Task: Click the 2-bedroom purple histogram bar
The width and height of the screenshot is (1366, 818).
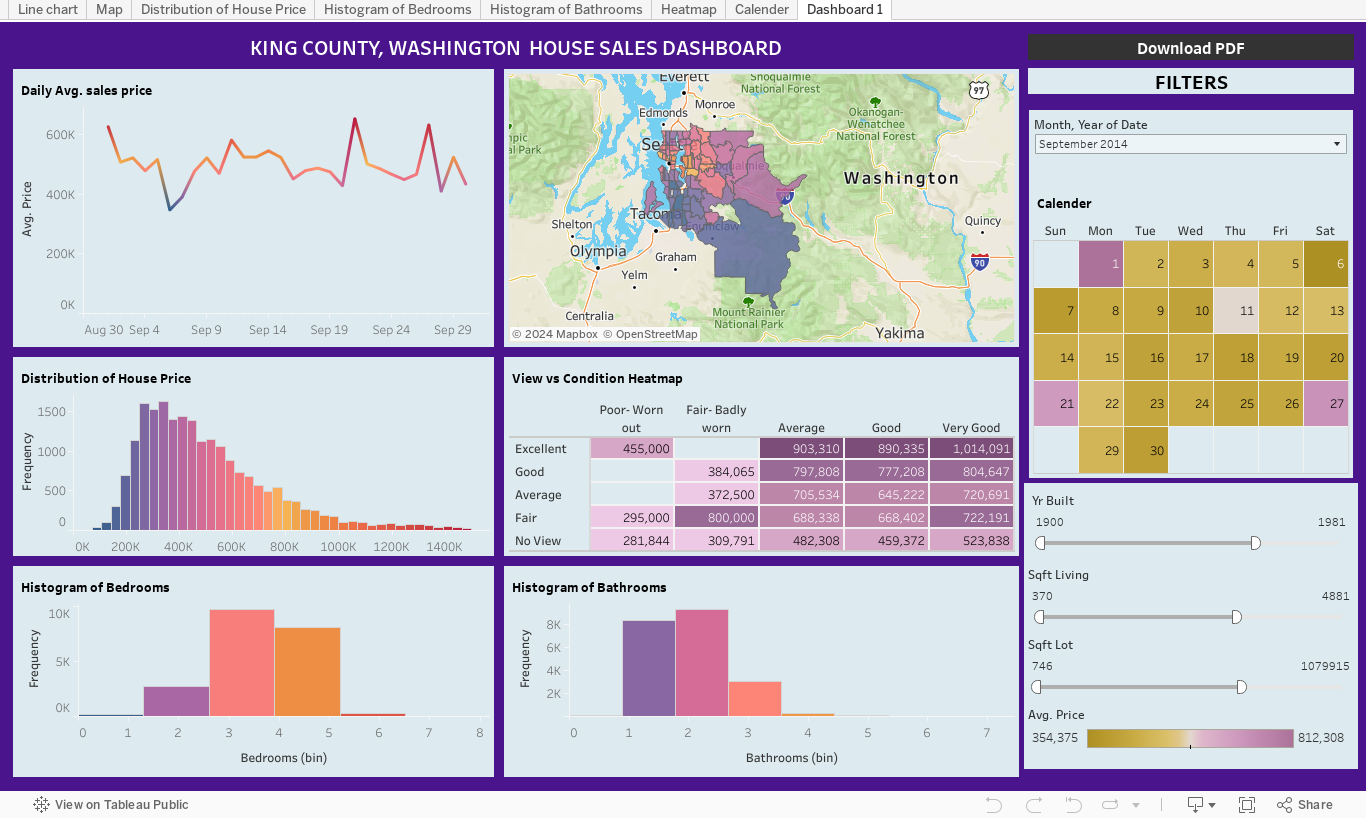Action: pyautogui.click(x=176, y=701)
